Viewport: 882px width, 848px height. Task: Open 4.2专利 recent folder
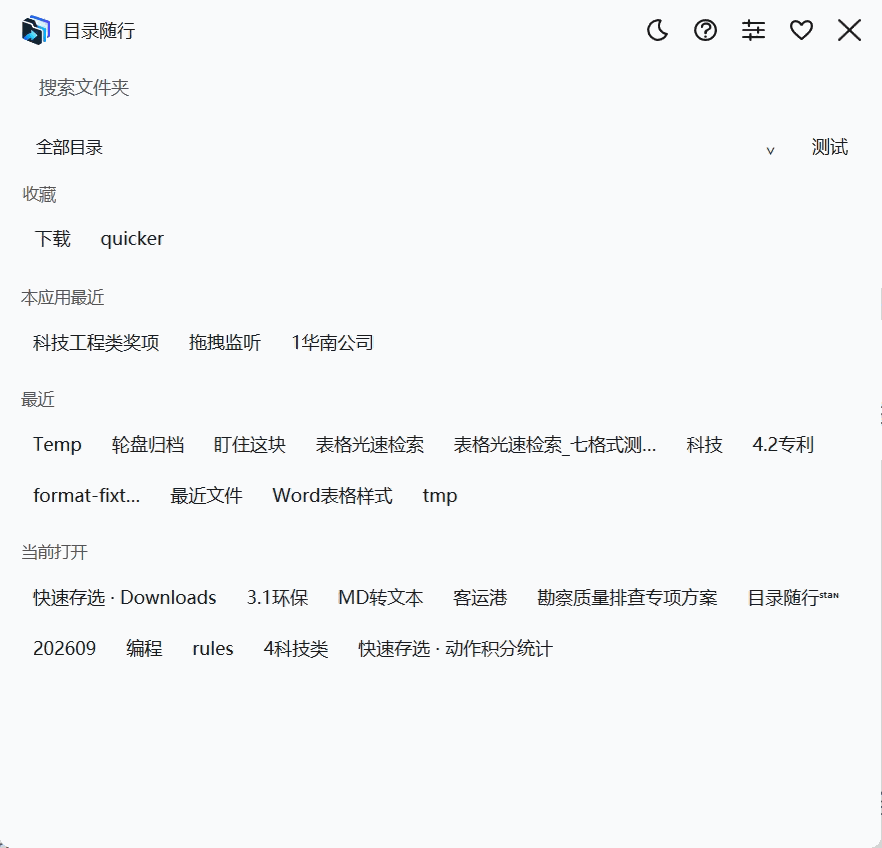783,445
